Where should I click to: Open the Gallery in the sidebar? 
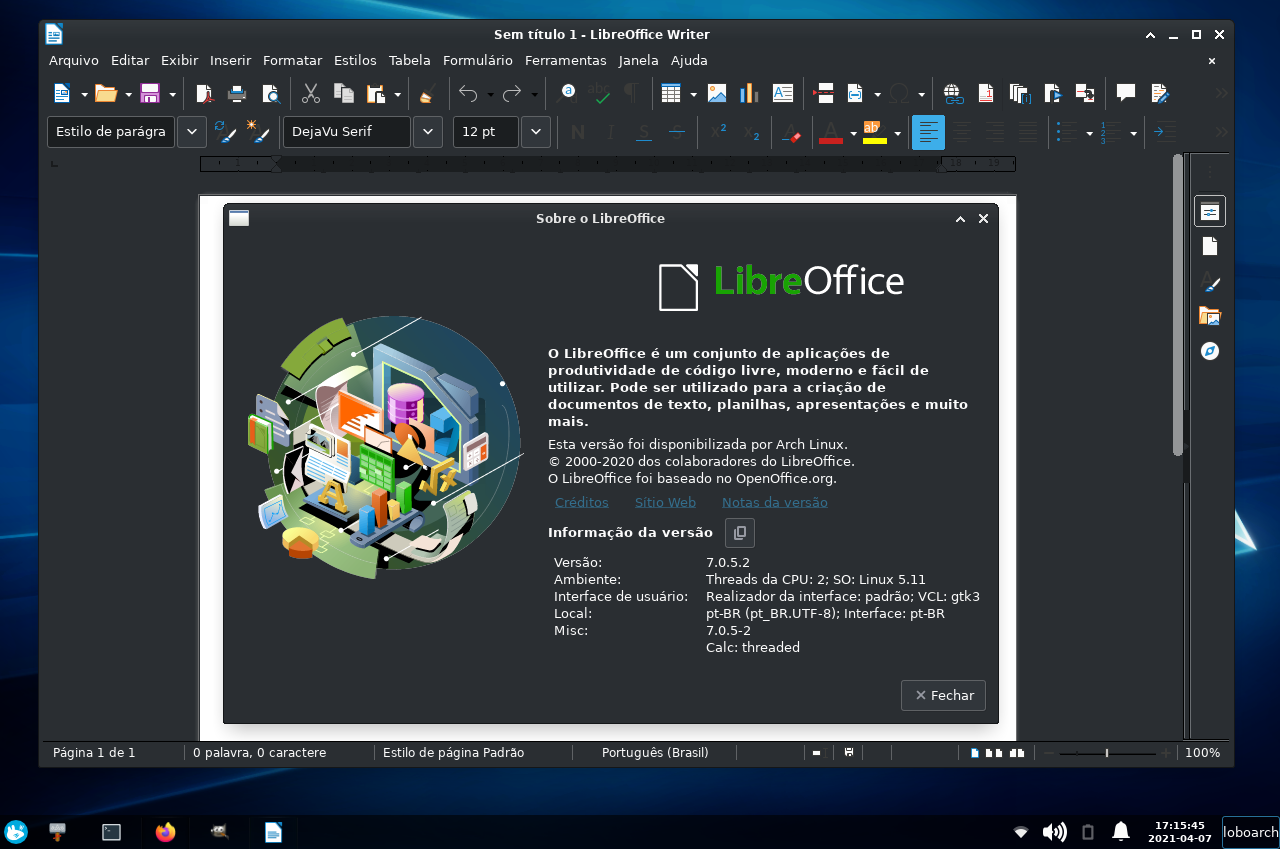[x=1209, y=316]
